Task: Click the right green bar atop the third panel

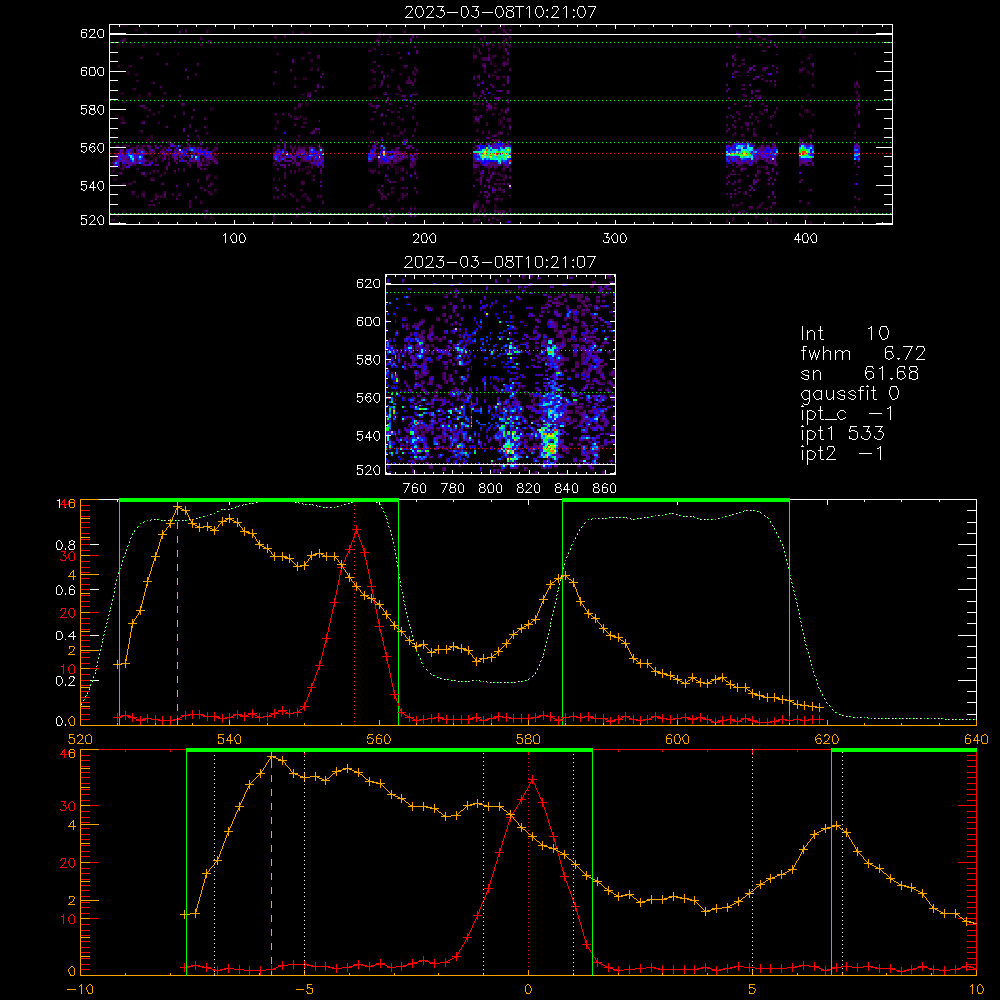Action: coord(676,500)
